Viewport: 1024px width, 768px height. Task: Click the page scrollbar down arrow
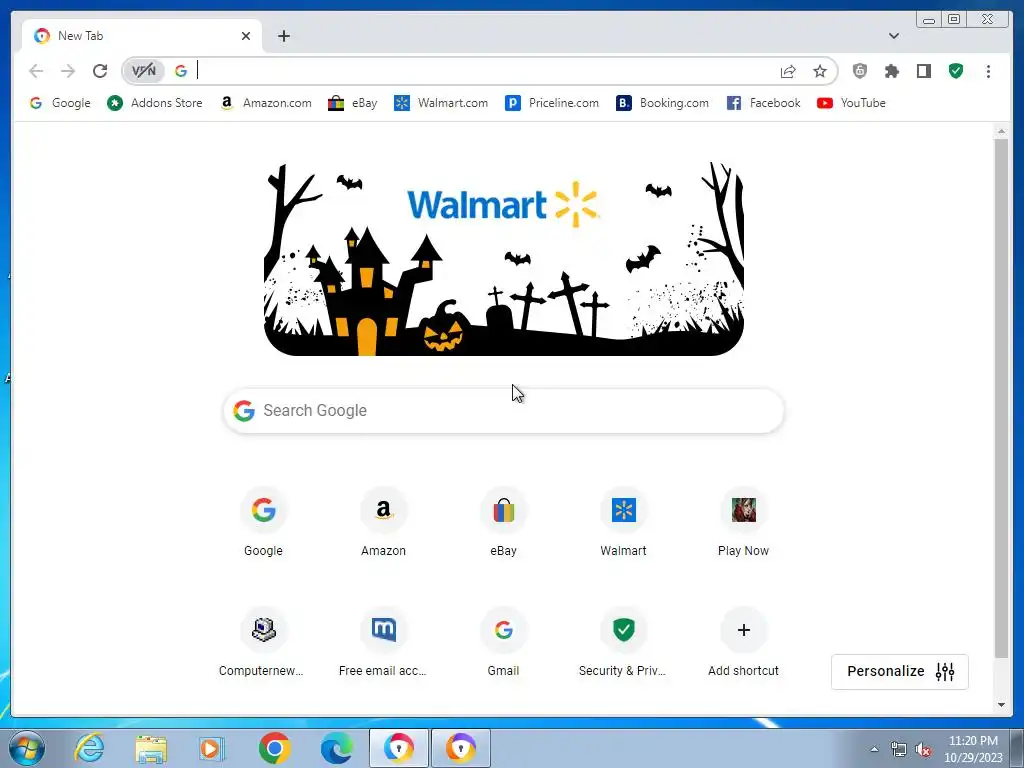tap(1001, 705)
